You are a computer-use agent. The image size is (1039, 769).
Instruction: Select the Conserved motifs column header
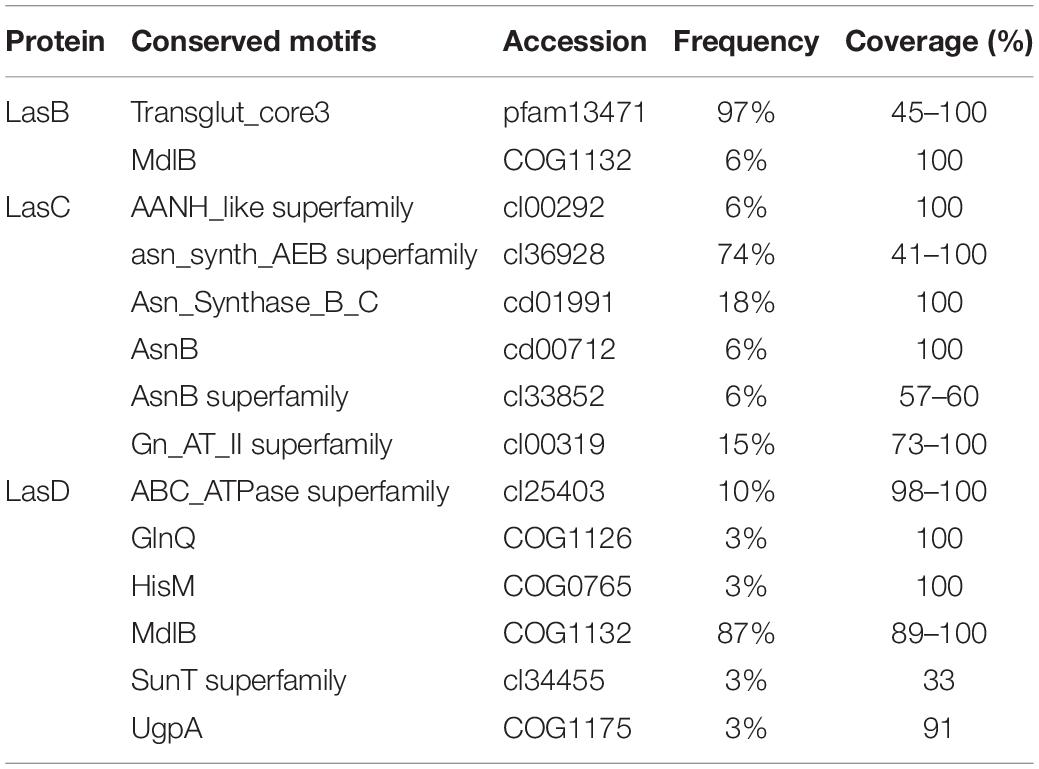coord(254,41)
